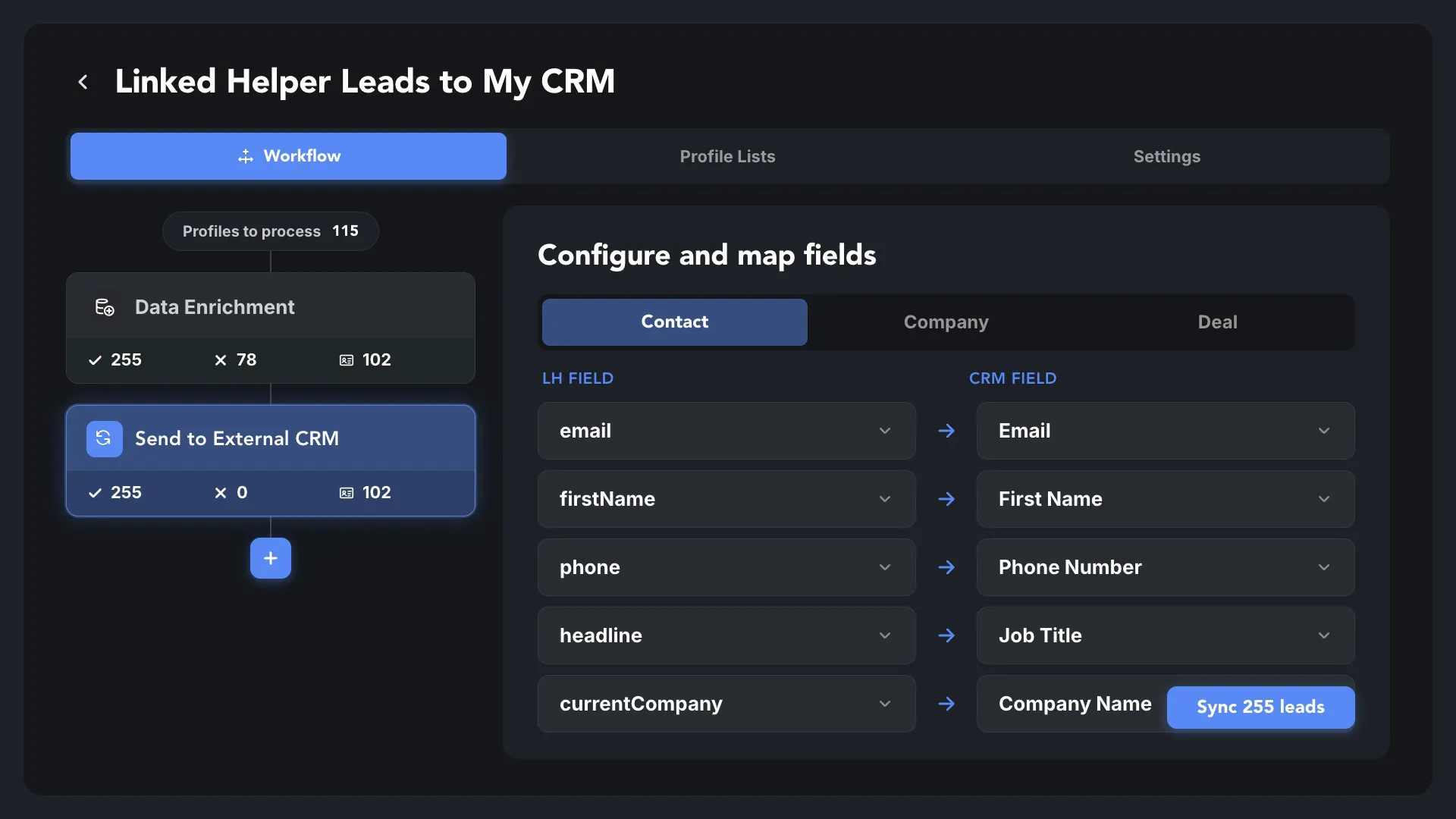Click the CRM FIELD column header
1456x819 pixels.
tap(1012, 378)
